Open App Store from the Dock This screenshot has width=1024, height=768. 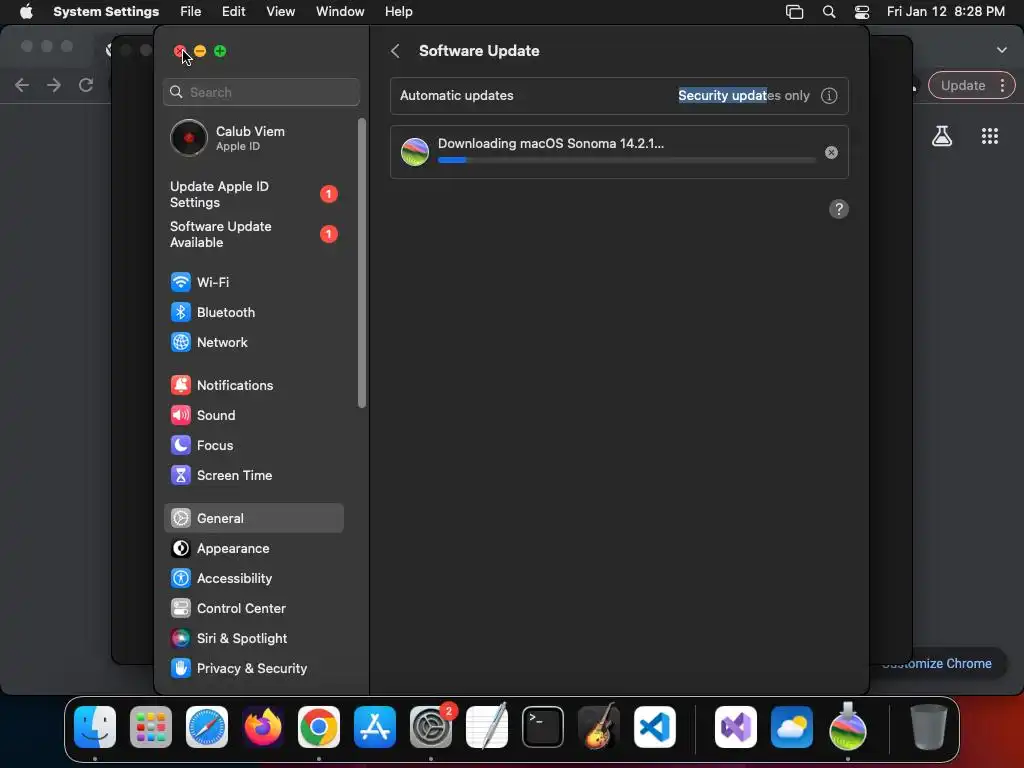pos(375,727)
